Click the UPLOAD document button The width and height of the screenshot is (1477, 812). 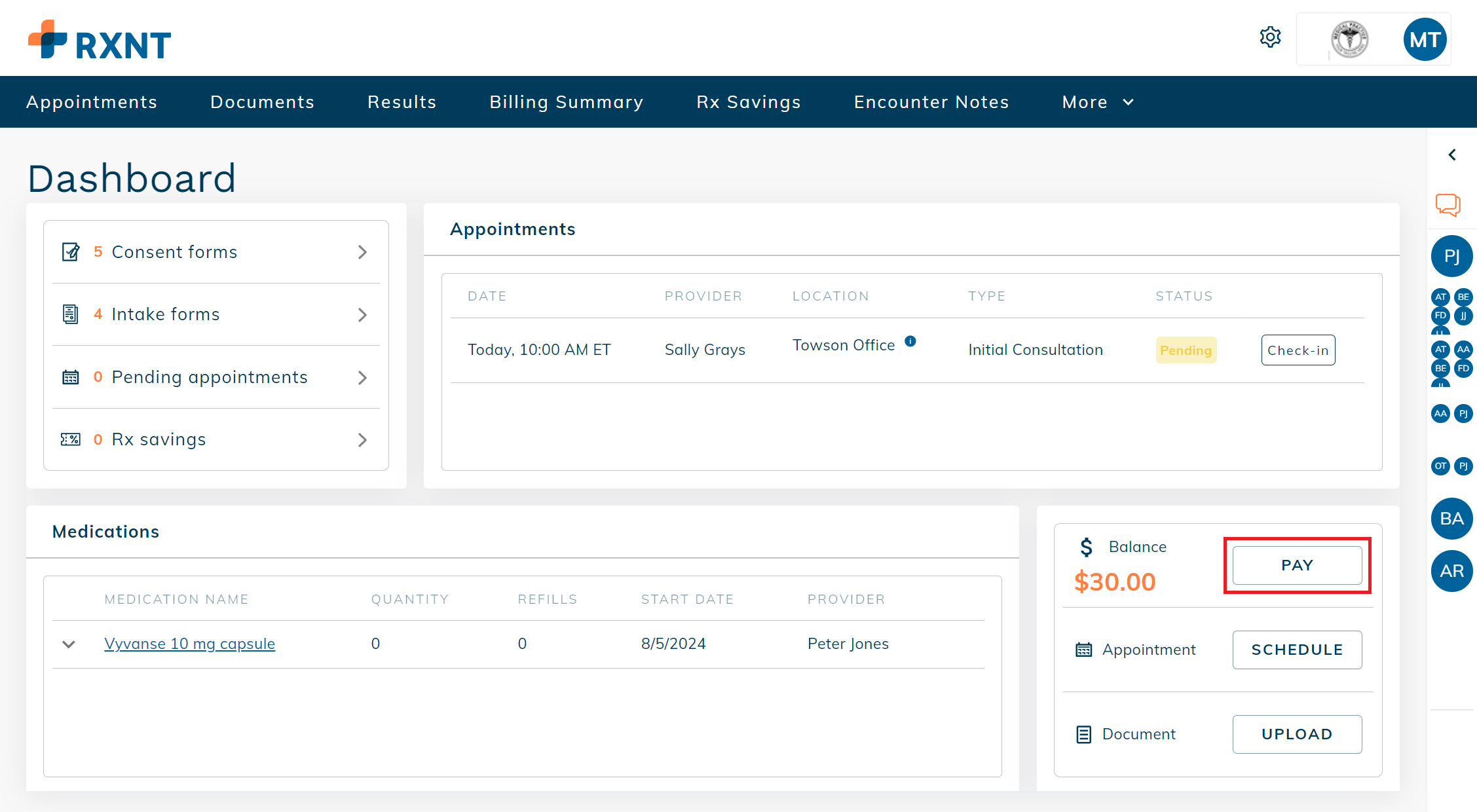pyautogui.click(x=1296, y=734)
